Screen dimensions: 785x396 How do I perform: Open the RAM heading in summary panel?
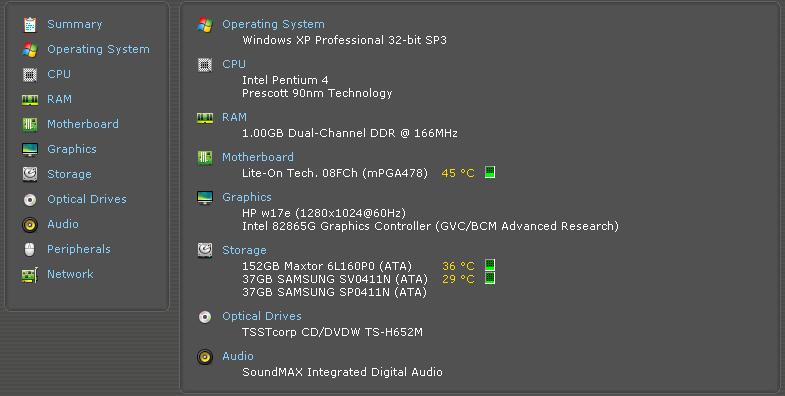coord(234,117)
